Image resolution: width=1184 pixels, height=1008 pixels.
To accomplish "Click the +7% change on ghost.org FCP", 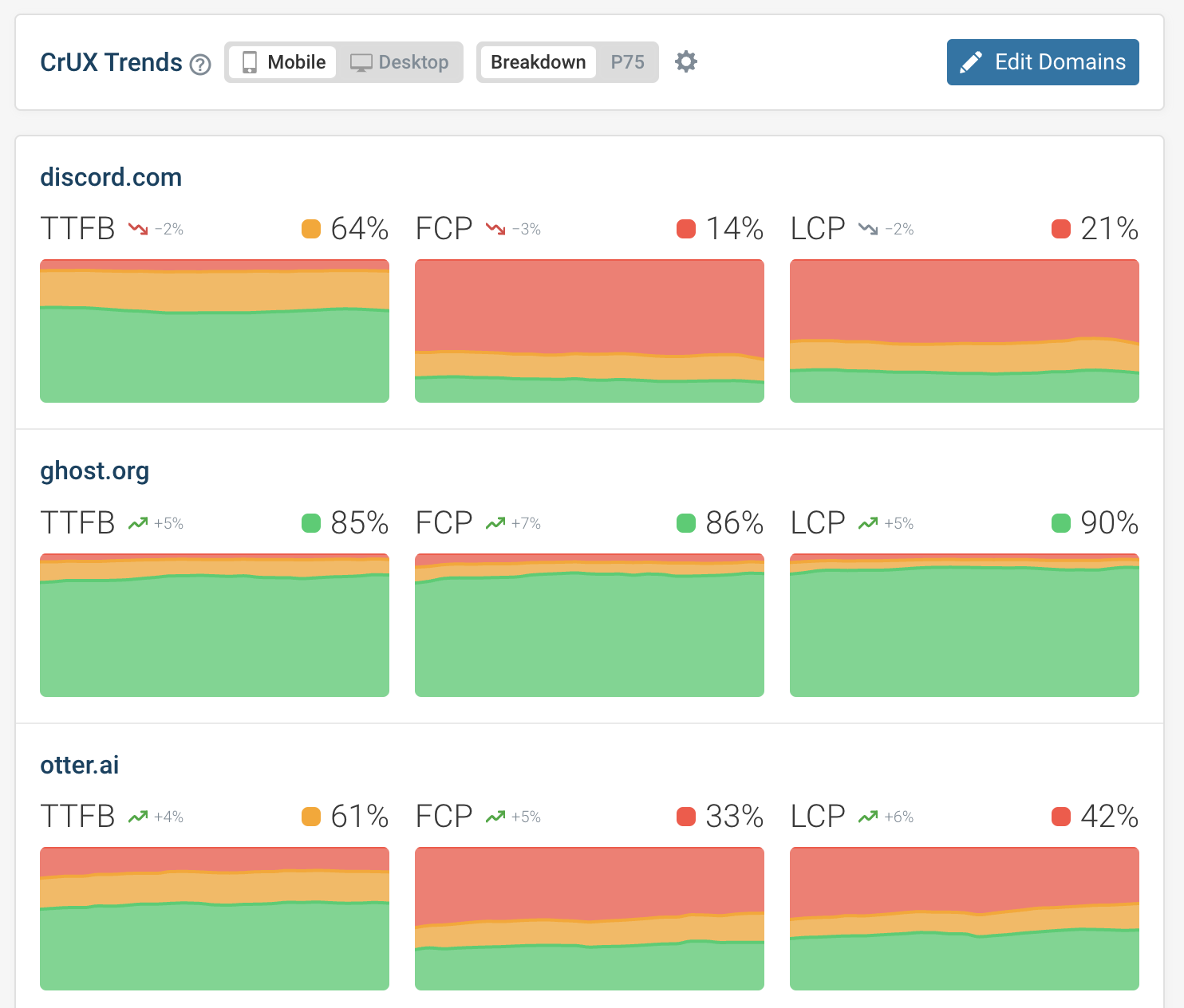I will (527, 524).
